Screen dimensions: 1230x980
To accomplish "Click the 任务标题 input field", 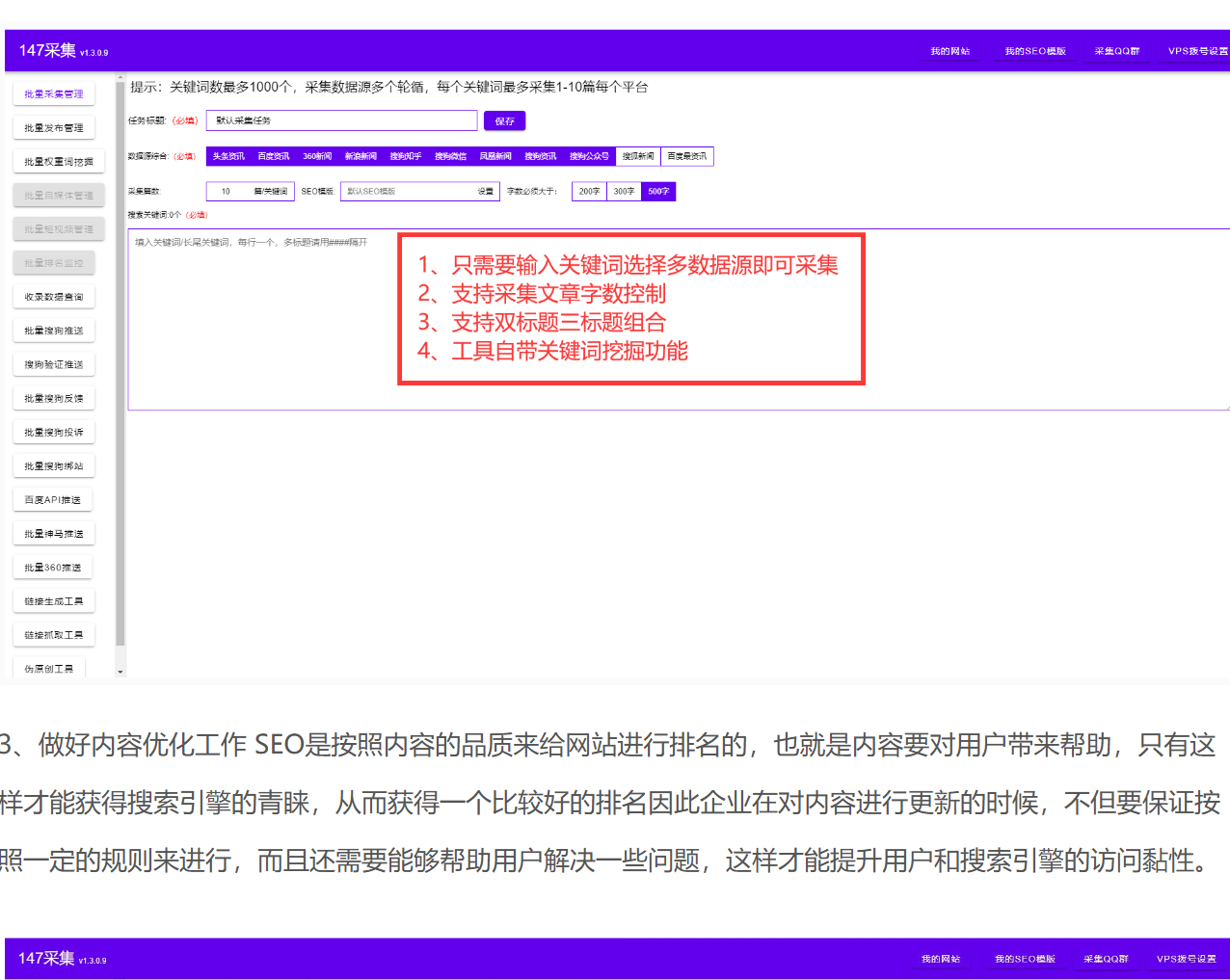I will [341, 121].
